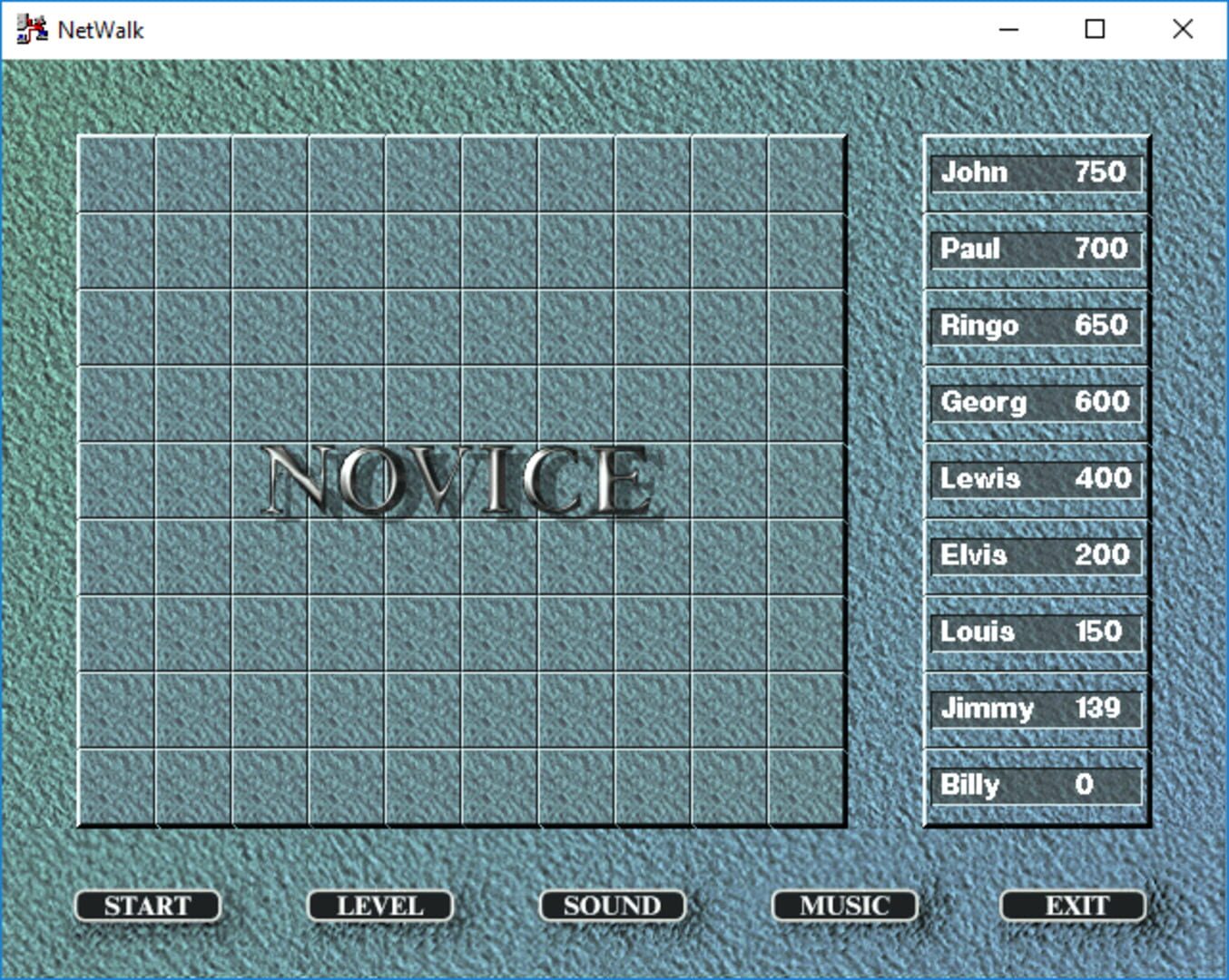Open the LEVEL selection
The height and width of the screenshot is (980, 1229).
click(x=379, y=905)
